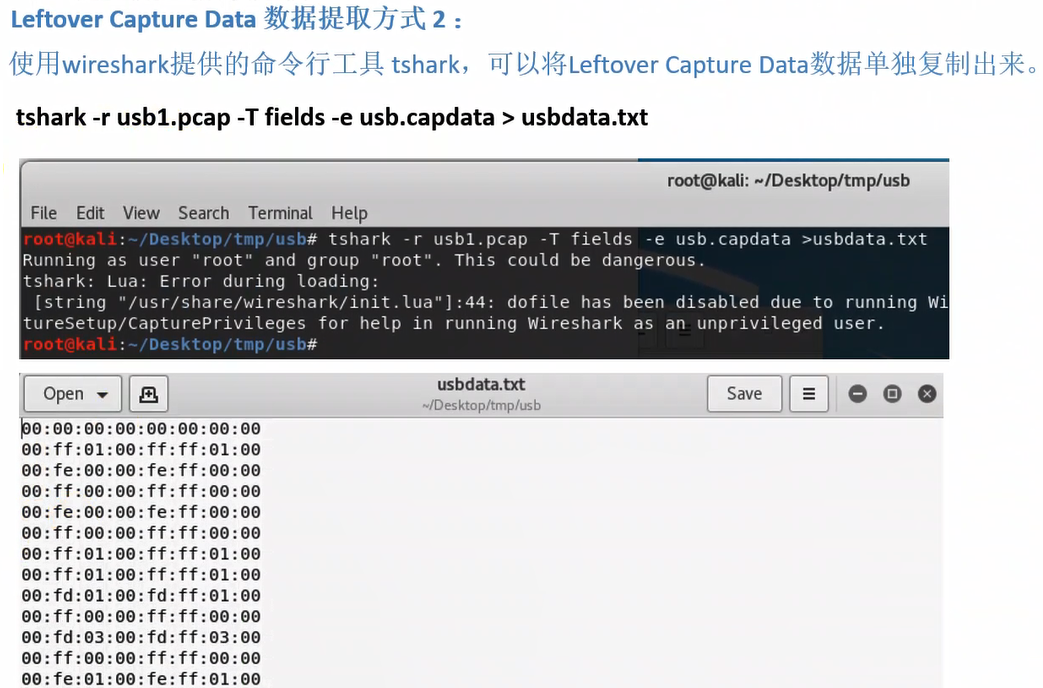This screenshot has height=688, width=1043.
Task: Create a new document with the new-tab icon
Action: point(148,394)
